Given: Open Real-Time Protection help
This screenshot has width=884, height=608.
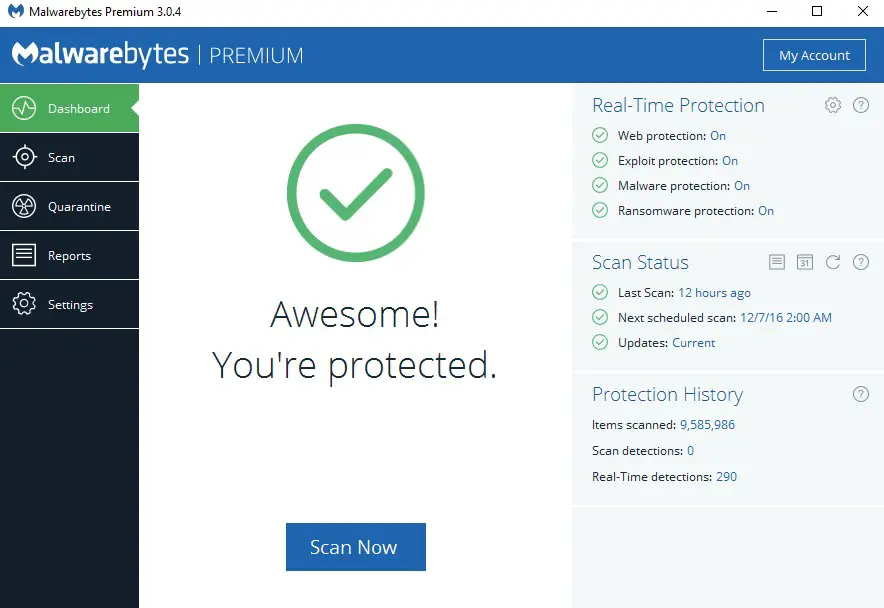Looking at the screenshot, I should [861, 105].
